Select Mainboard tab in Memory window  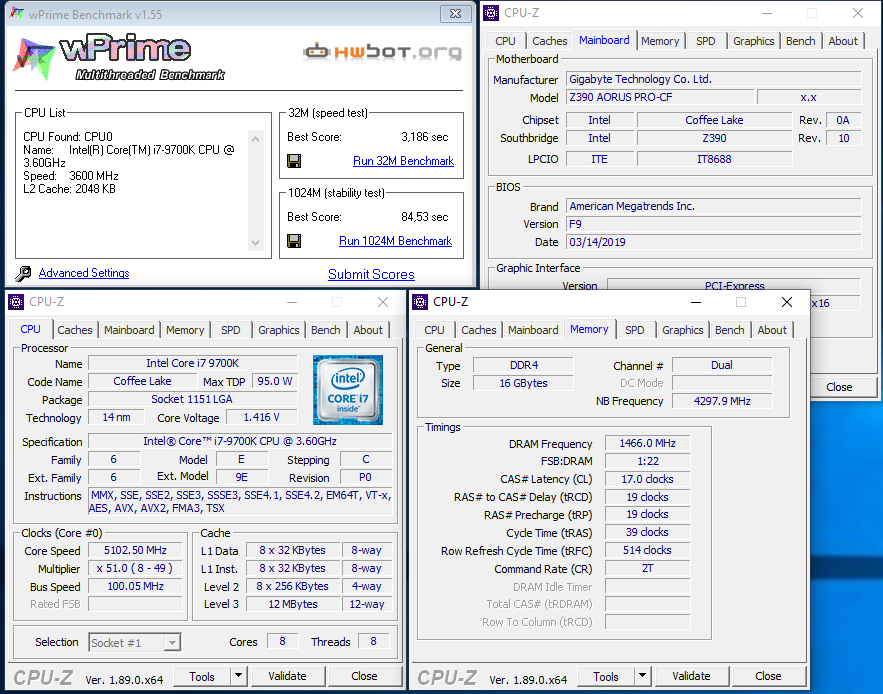pos(533,330)
